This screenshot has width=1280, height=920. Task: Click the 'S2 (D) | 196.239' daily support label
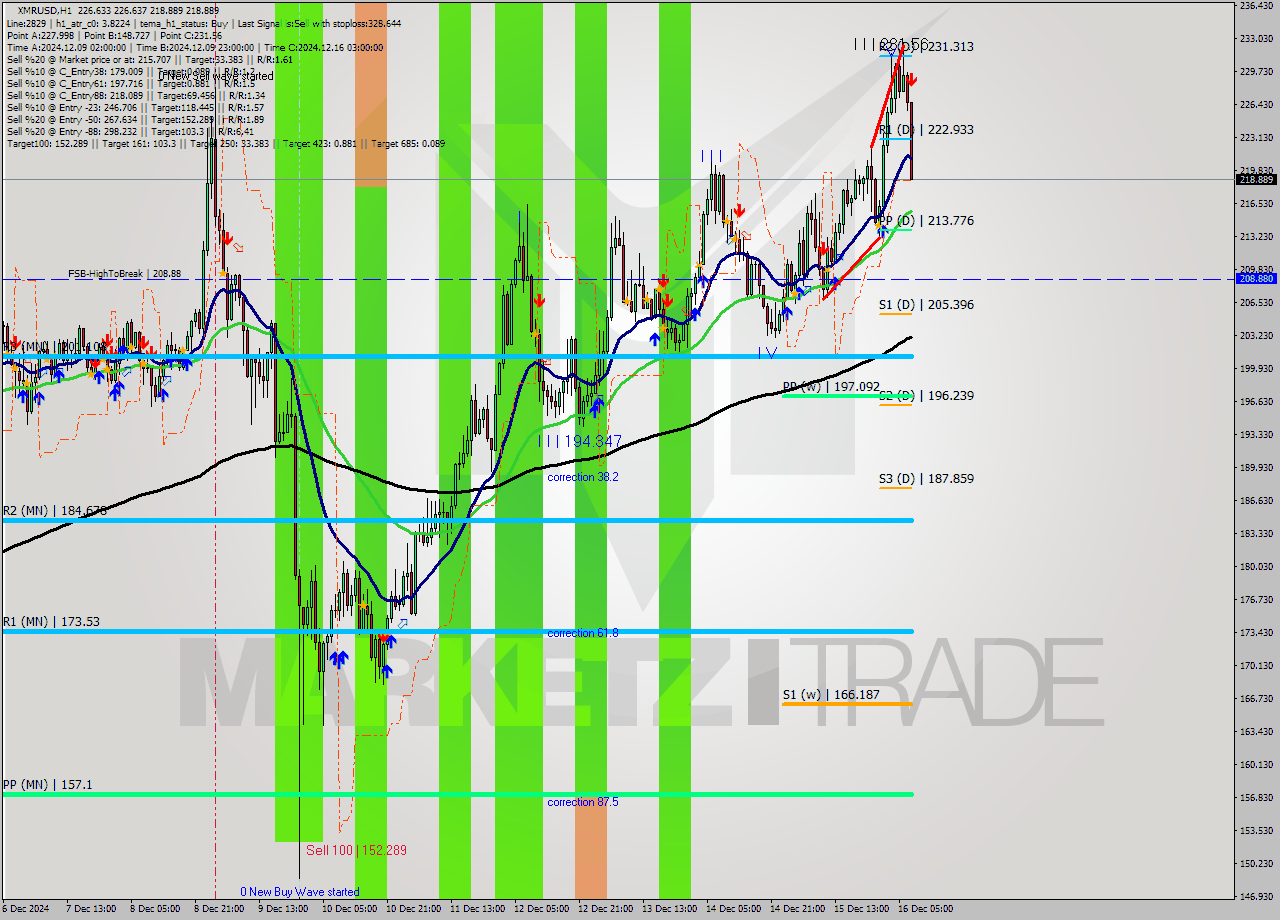[x=926, y=396]
